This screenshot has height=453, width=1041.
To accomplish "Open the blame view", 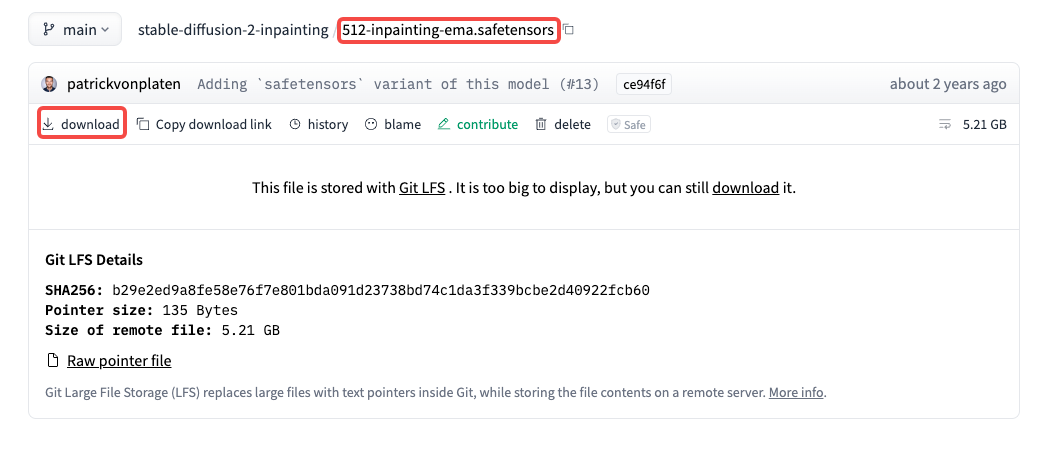I will pos(392,124).
